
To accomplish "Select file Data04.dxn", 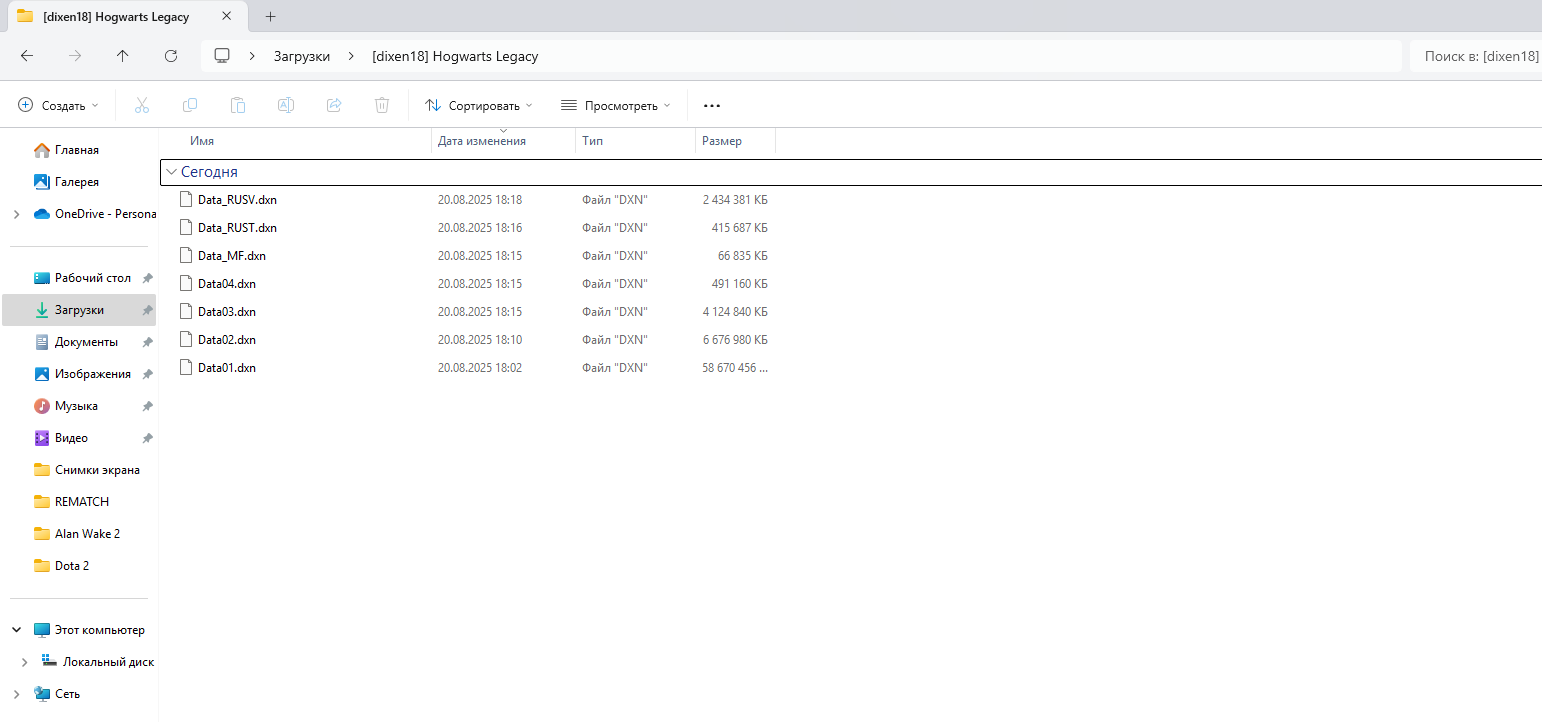I will click(227, 284).
